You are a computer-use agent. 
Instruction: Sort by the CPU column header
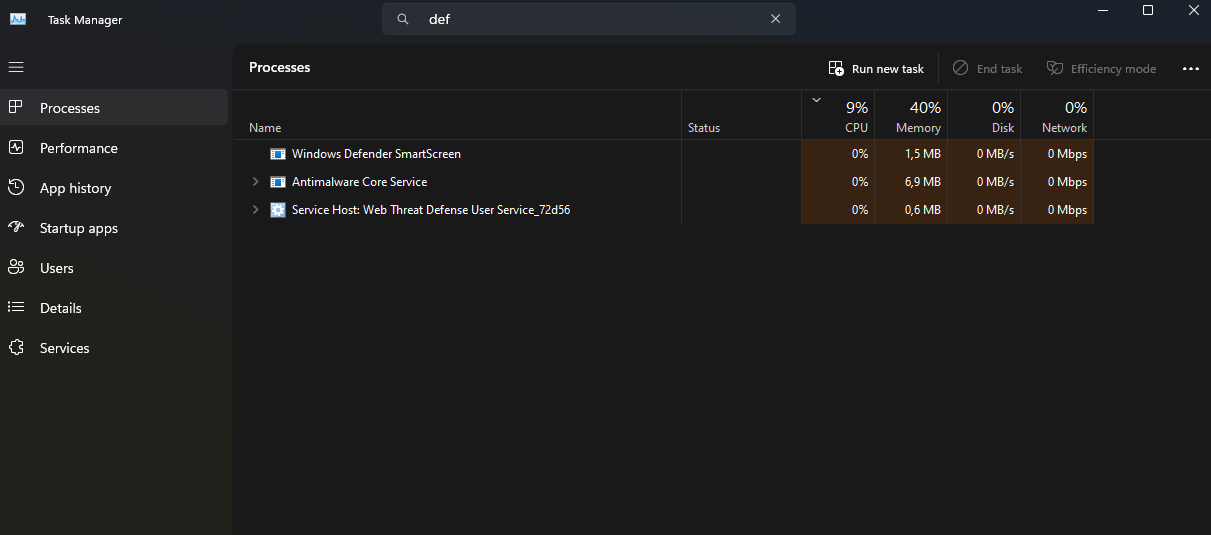pos(838,115)
